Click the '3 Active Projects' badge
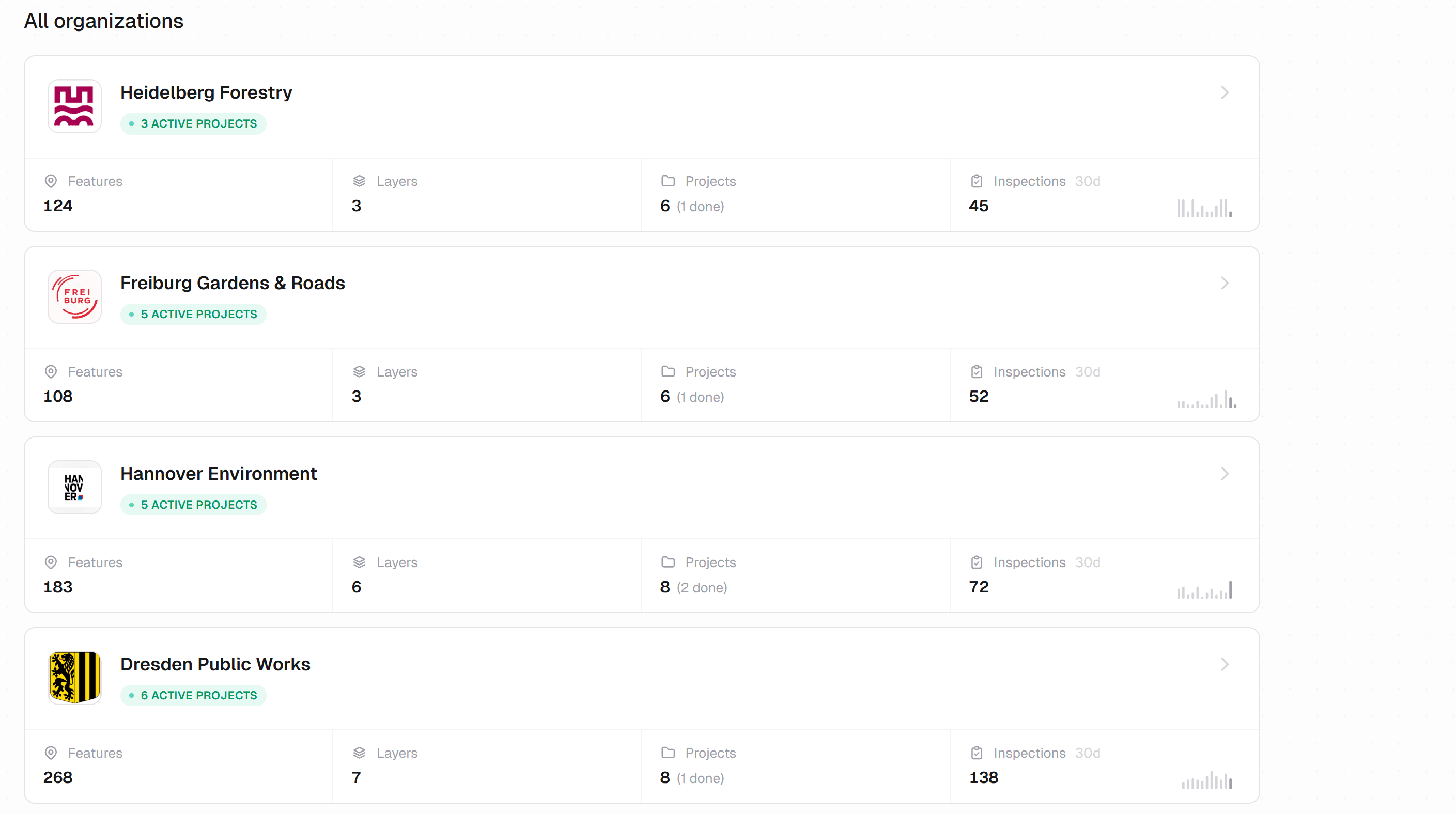 [193, 124]
